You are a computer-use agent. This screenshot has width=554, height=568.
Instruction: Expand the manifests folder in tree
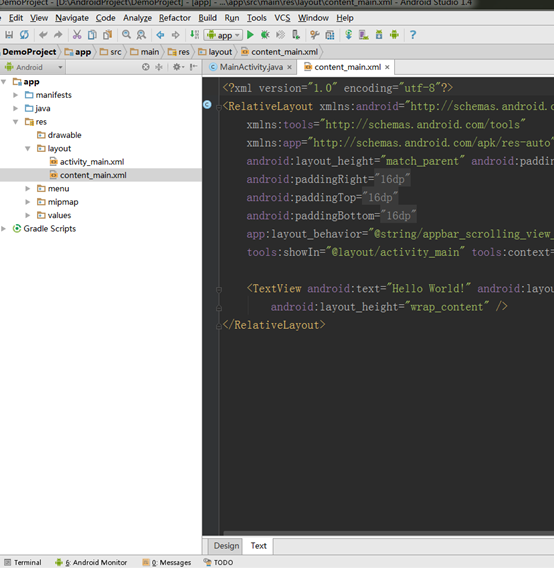pos(15,95)
